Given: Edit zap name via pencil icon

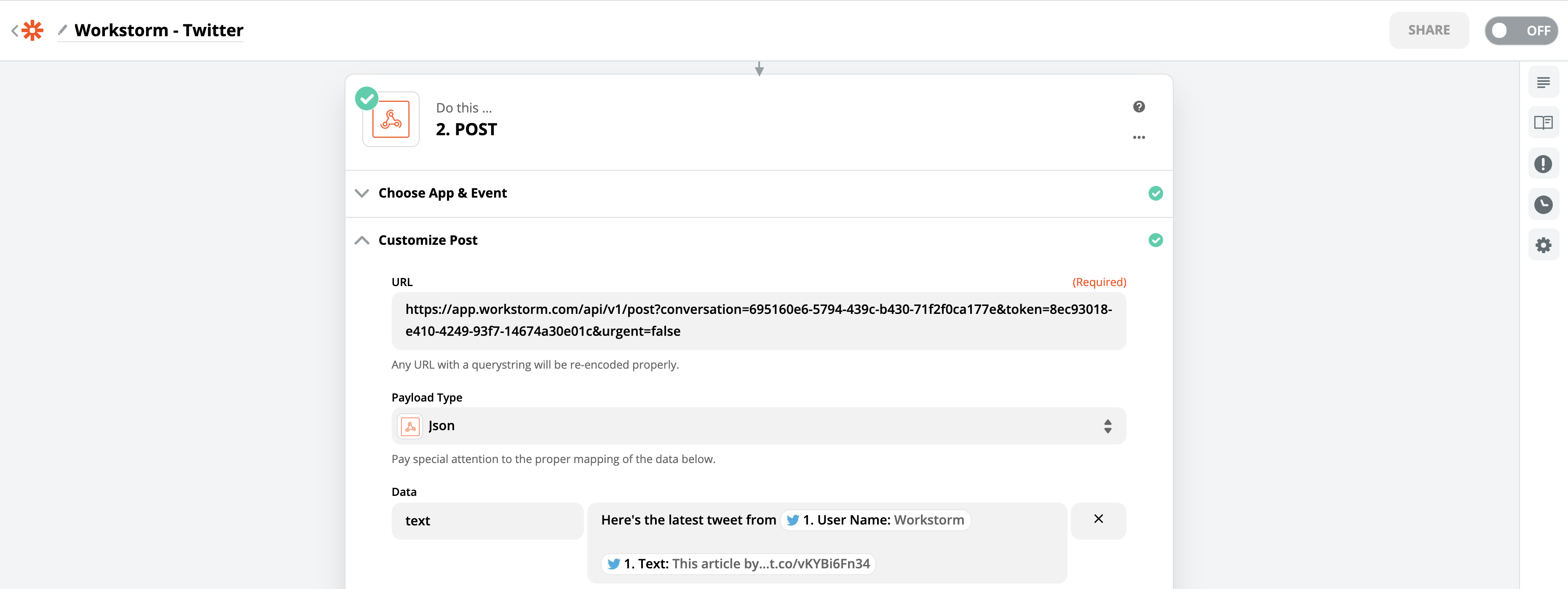Looking at the screenshot, I should click(x=62, y=30).
